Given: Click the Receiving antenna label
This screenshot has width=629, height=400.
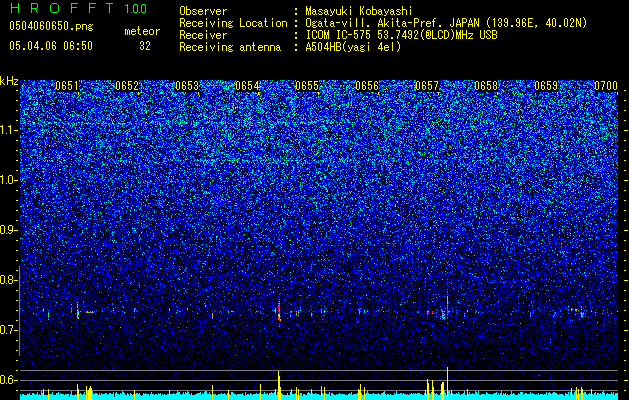Looking at the screenshot, I should [x=230, y=47].
